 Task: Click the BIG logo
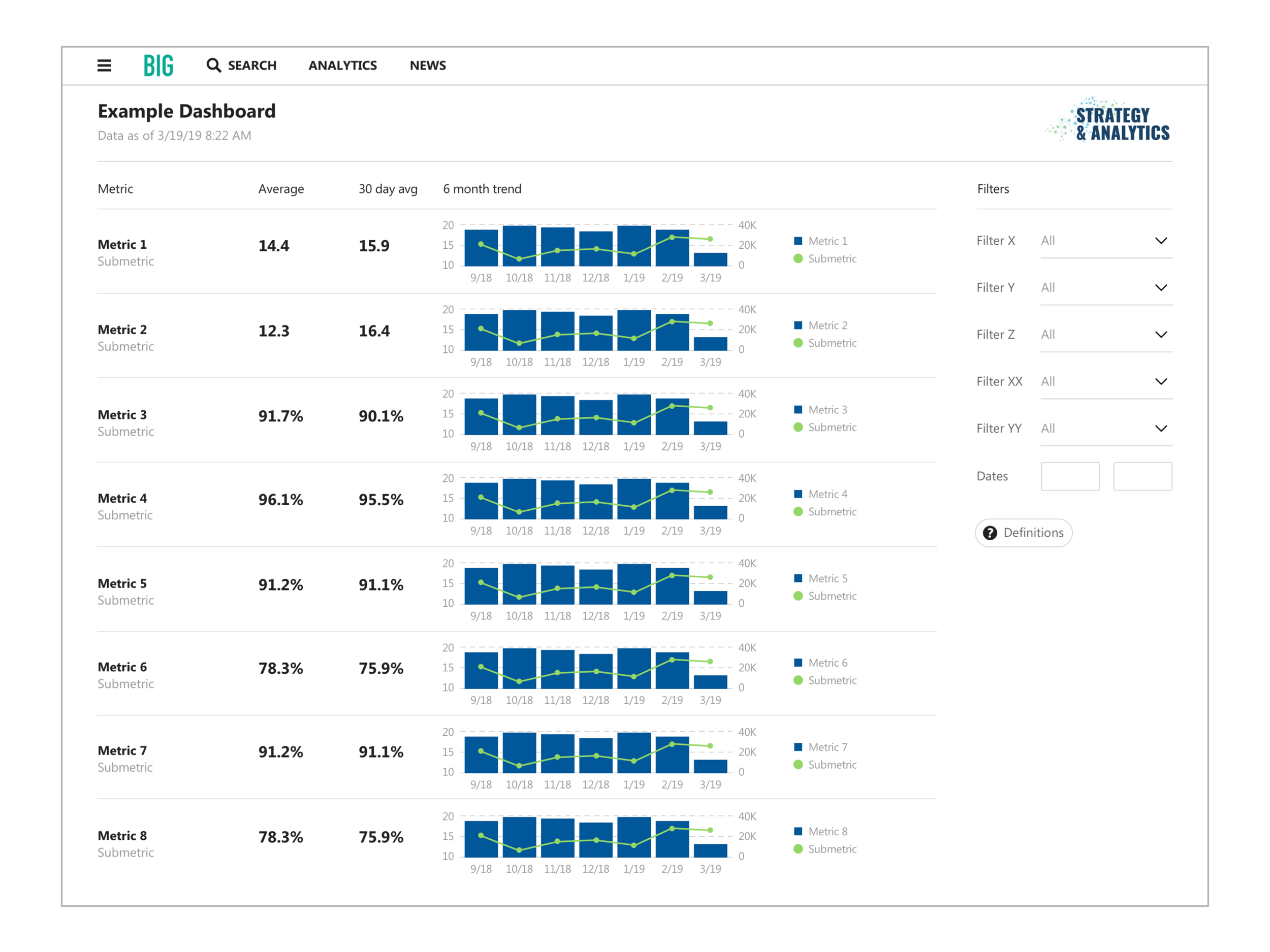pos(158,65)
